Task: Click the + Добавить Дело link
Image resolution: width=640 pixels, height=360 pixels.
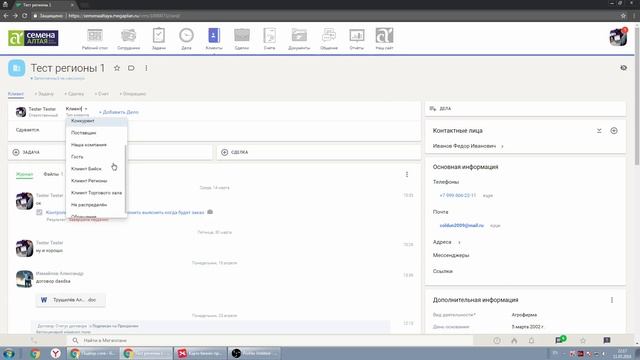Action: point(119,112)
